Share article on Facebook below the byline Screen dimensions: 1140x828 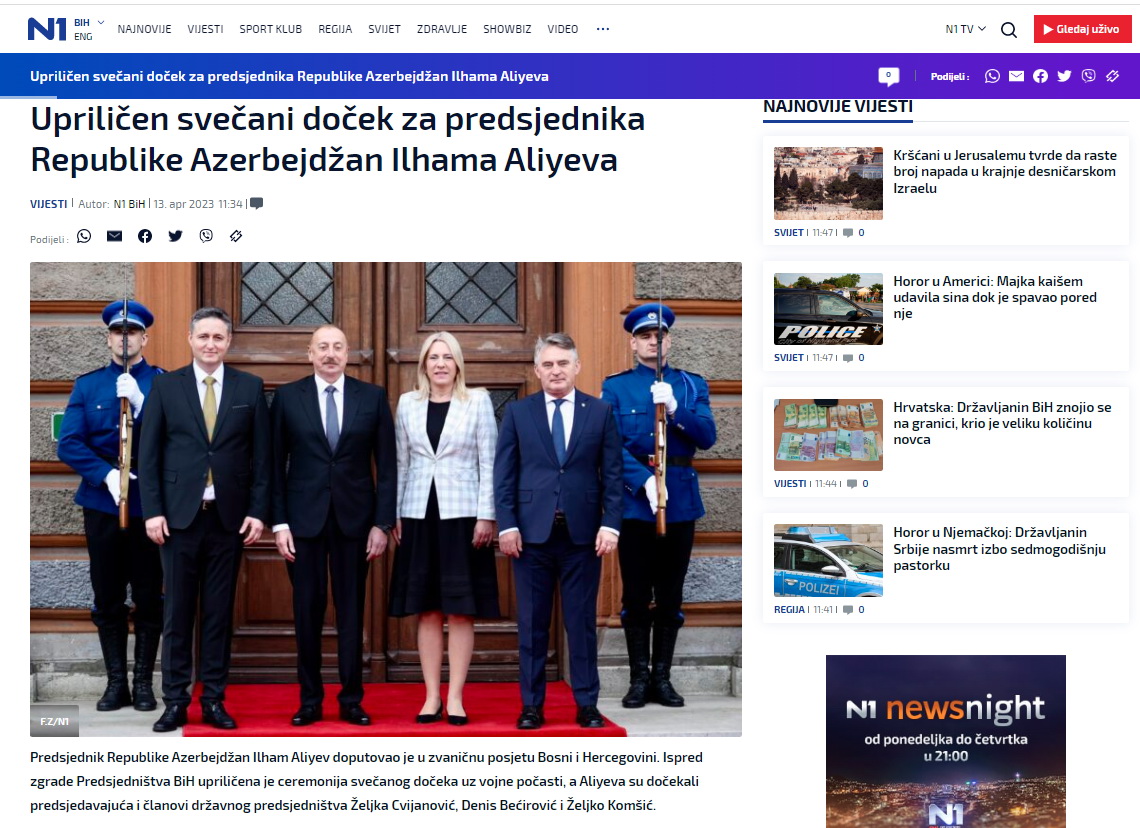(145, 236)
